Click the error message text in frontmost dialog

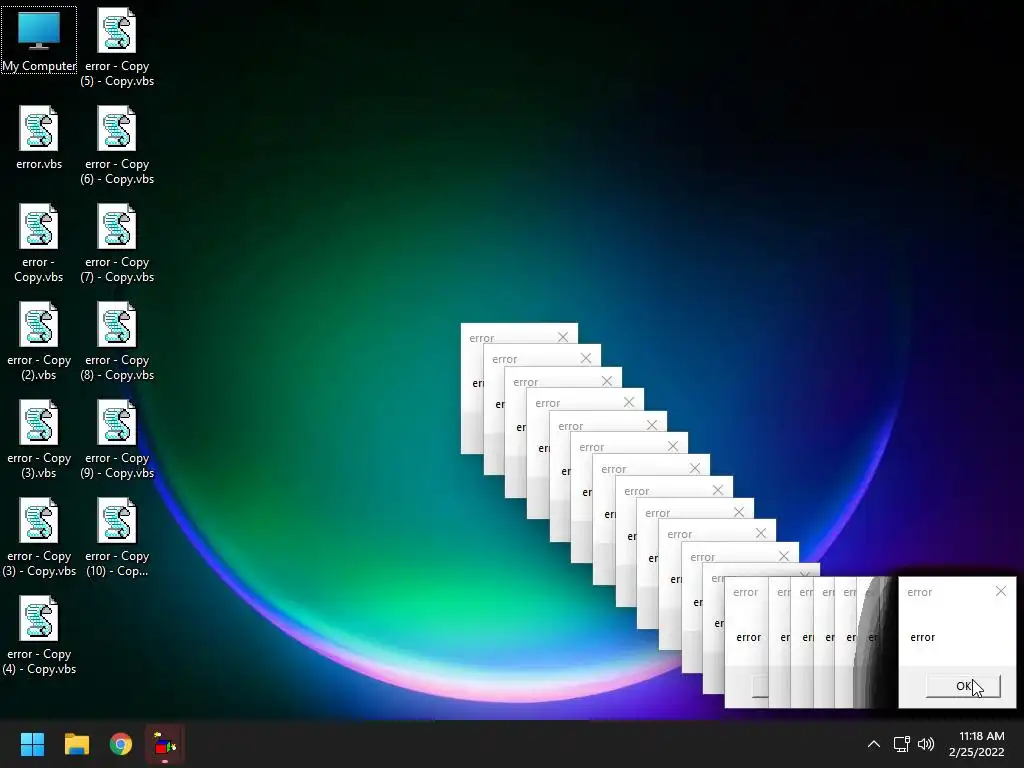tap(923, 637)
